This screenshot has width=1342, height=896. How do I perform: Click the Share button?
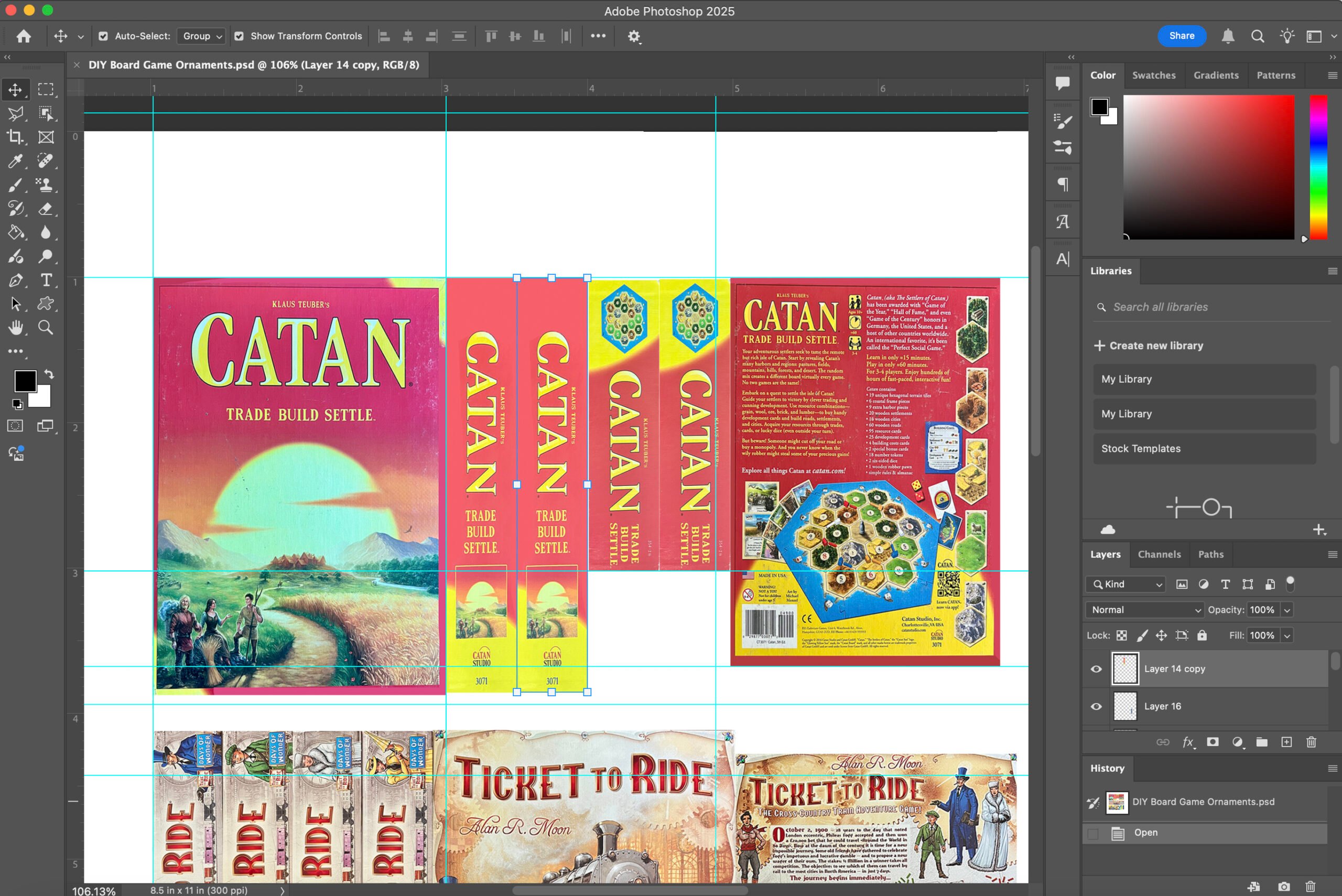coord(1182,36)
